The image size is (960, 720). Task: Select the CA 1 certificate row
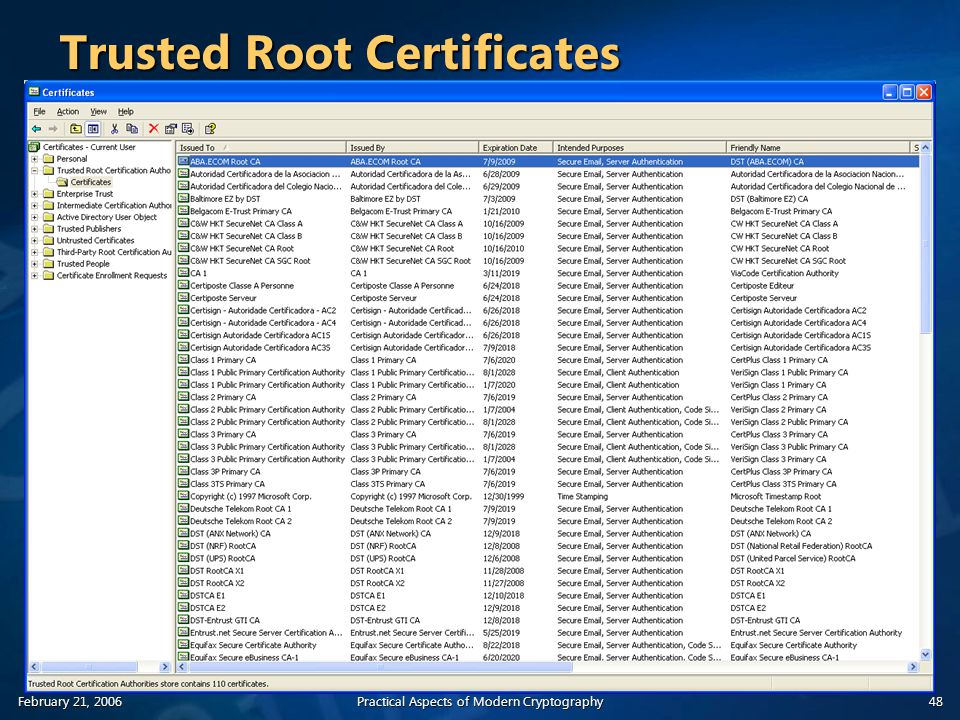pos(548,273)
